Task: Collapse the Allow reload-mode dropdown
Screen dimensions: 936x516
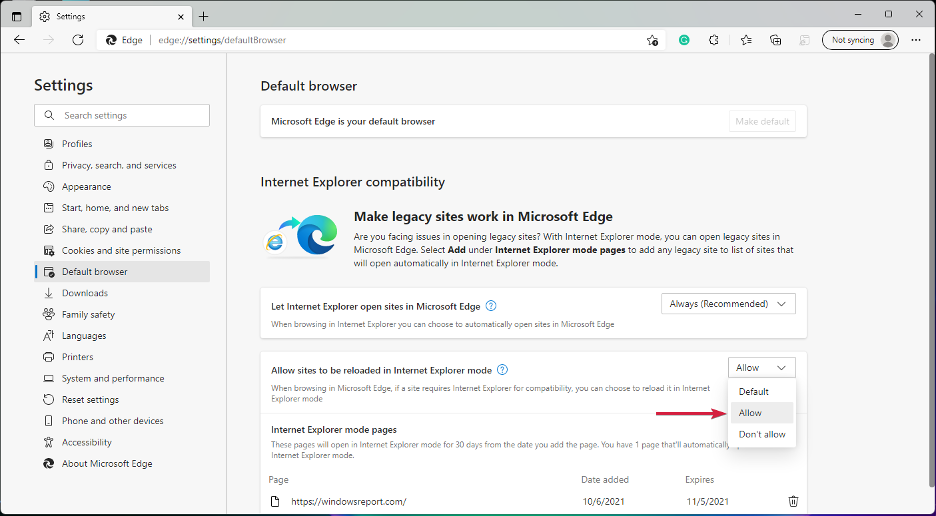Action: [762, 368]
